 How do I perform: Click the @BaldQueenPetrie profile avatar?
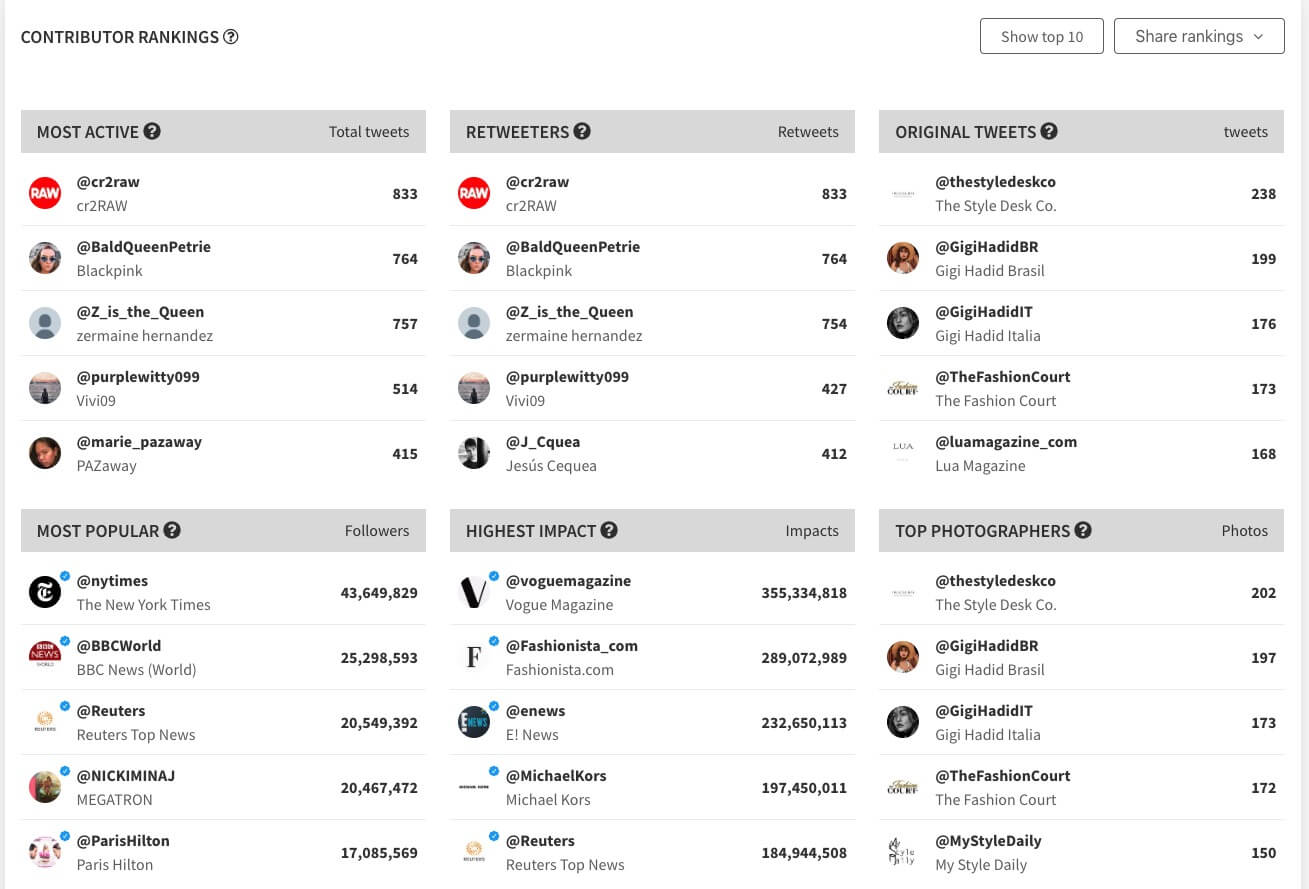tap(44, 257)
